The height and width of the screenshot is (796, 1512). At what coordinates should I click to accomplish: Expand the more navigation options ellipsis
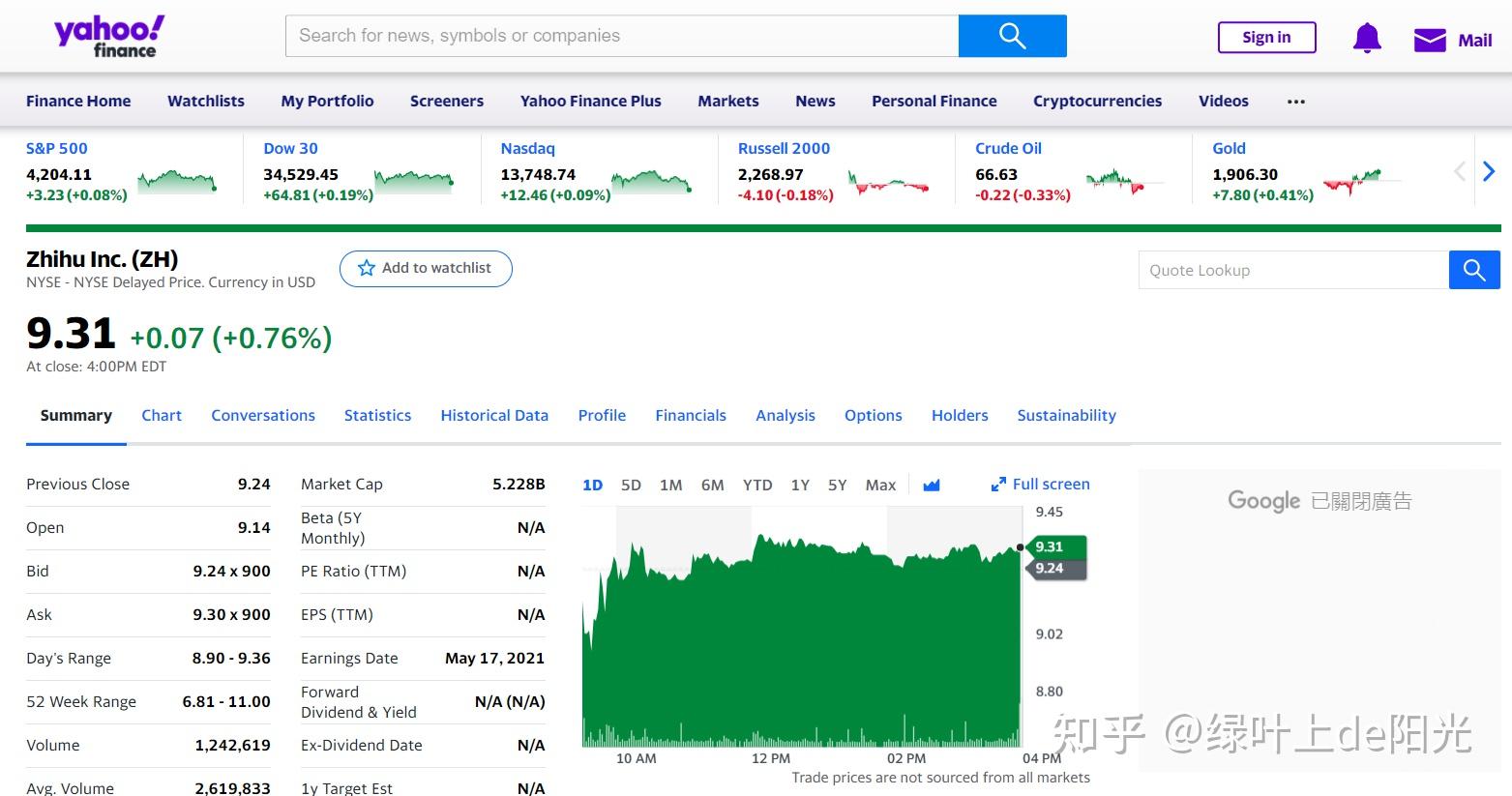pos(1296,102)
